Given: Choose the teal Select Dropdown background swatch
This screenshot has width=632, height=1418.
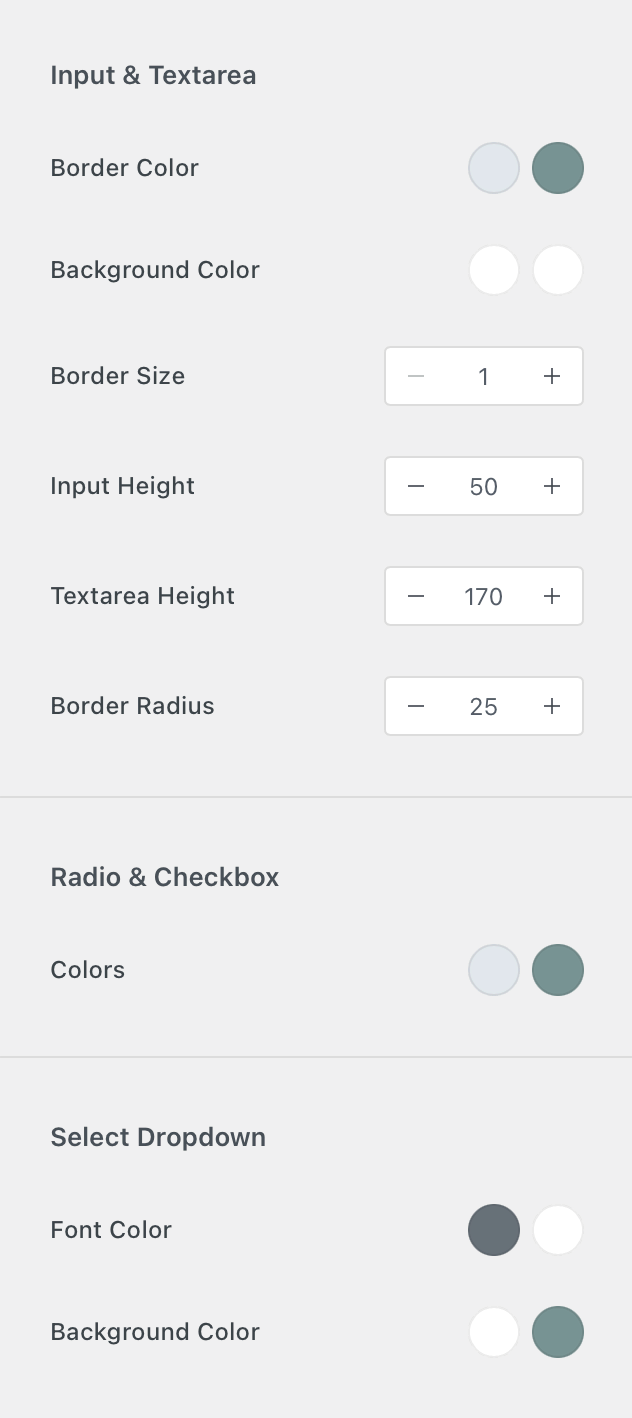Looking at the screenshot, I should point(558,1332).
